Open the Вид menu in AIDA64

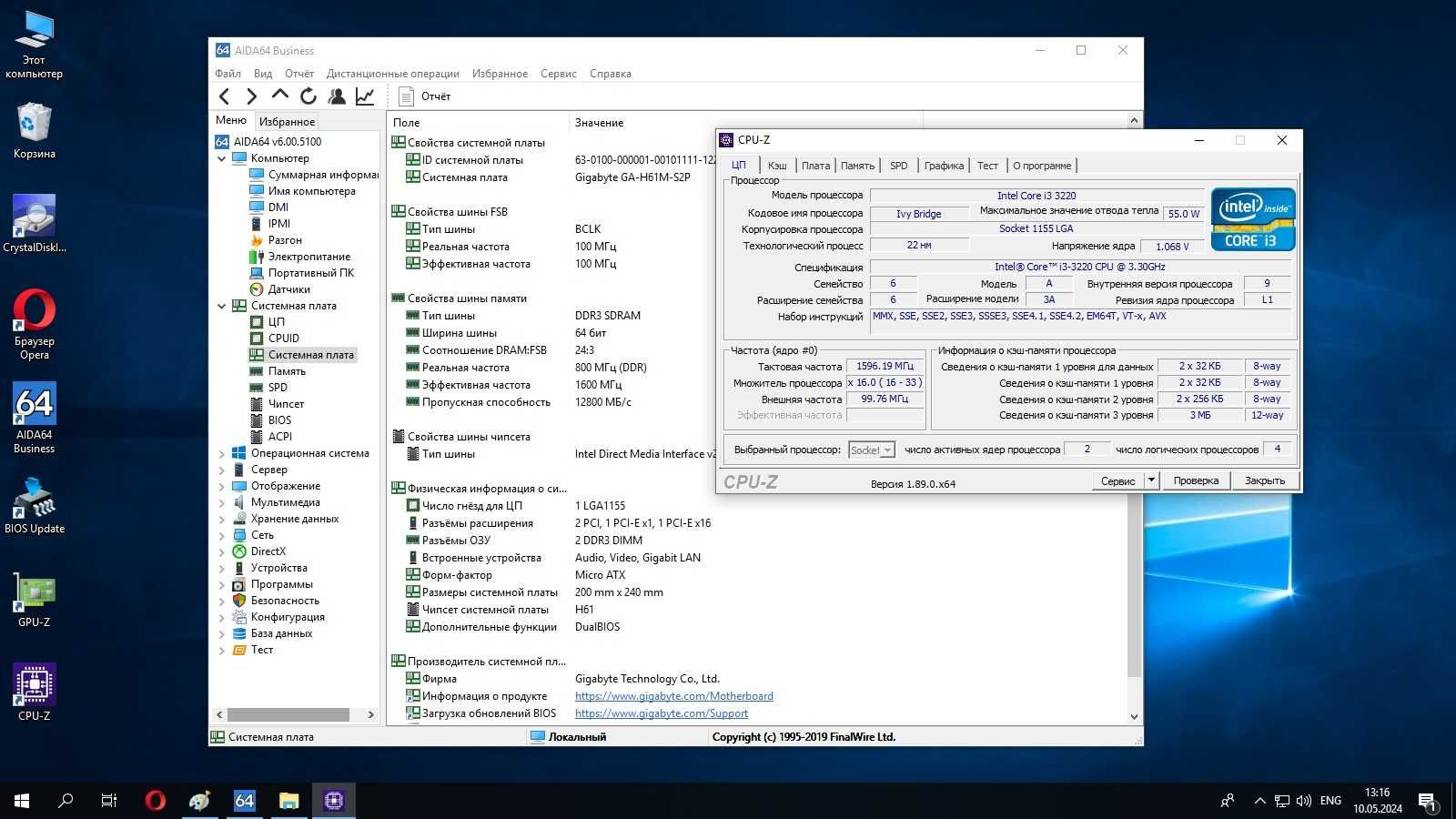[x=263, y=74]
